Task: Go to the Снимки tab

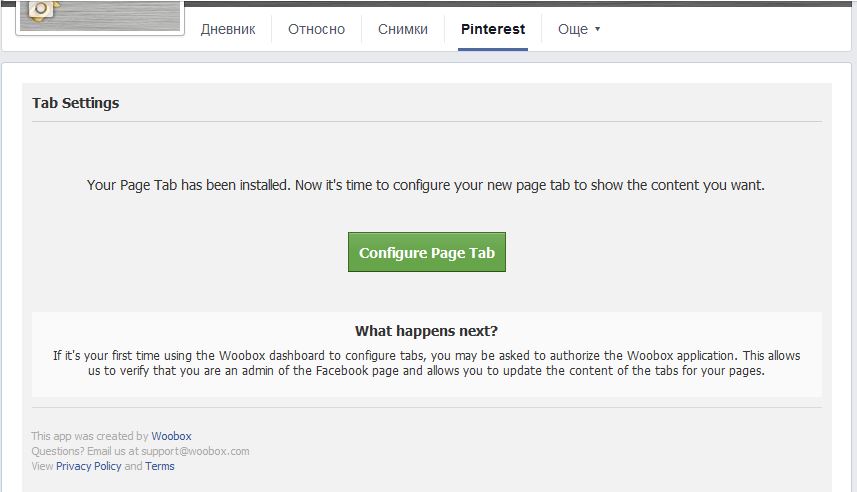Action: [403, 29]
